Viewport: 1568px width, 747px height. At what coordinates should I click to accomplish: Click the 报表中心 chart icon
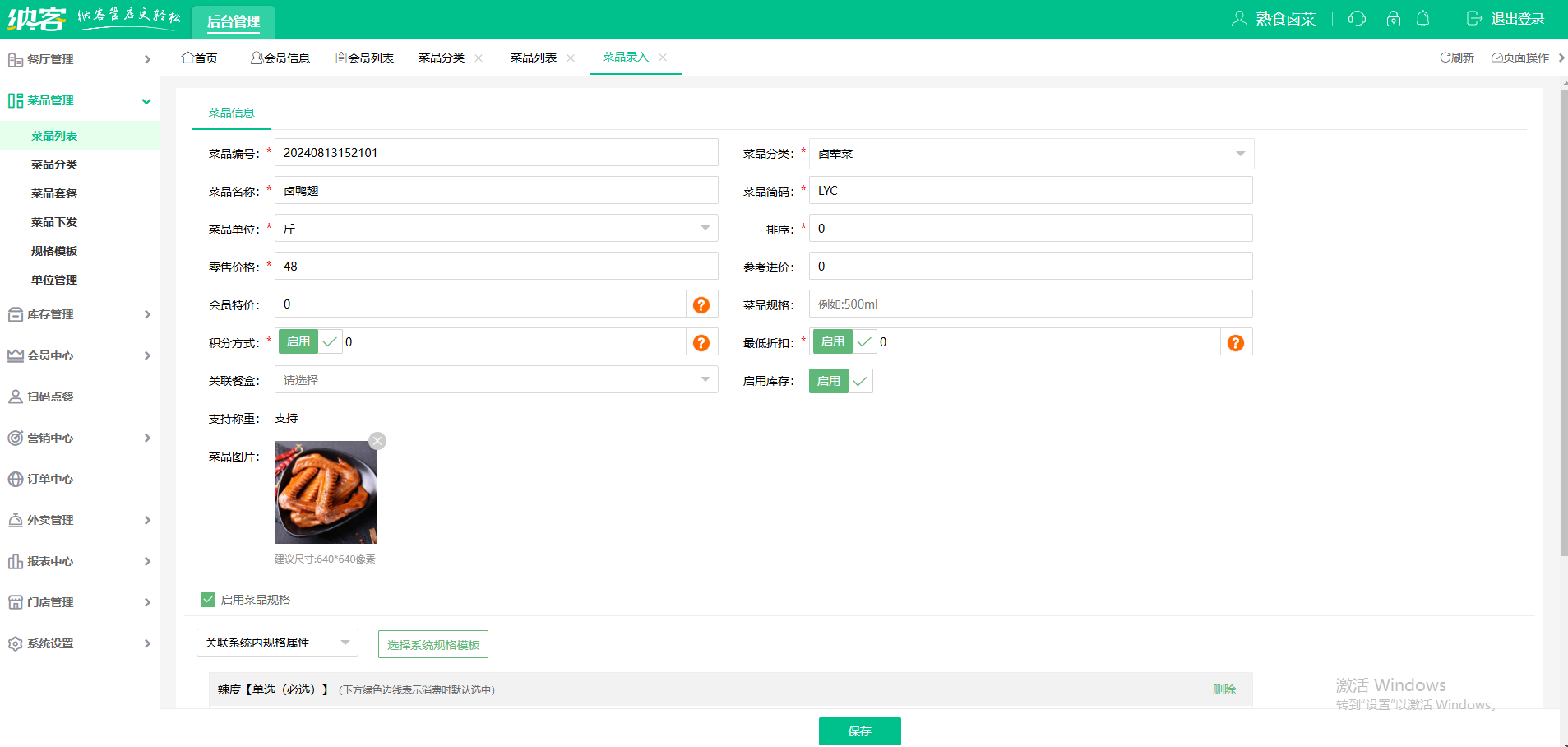click(15, 561)
